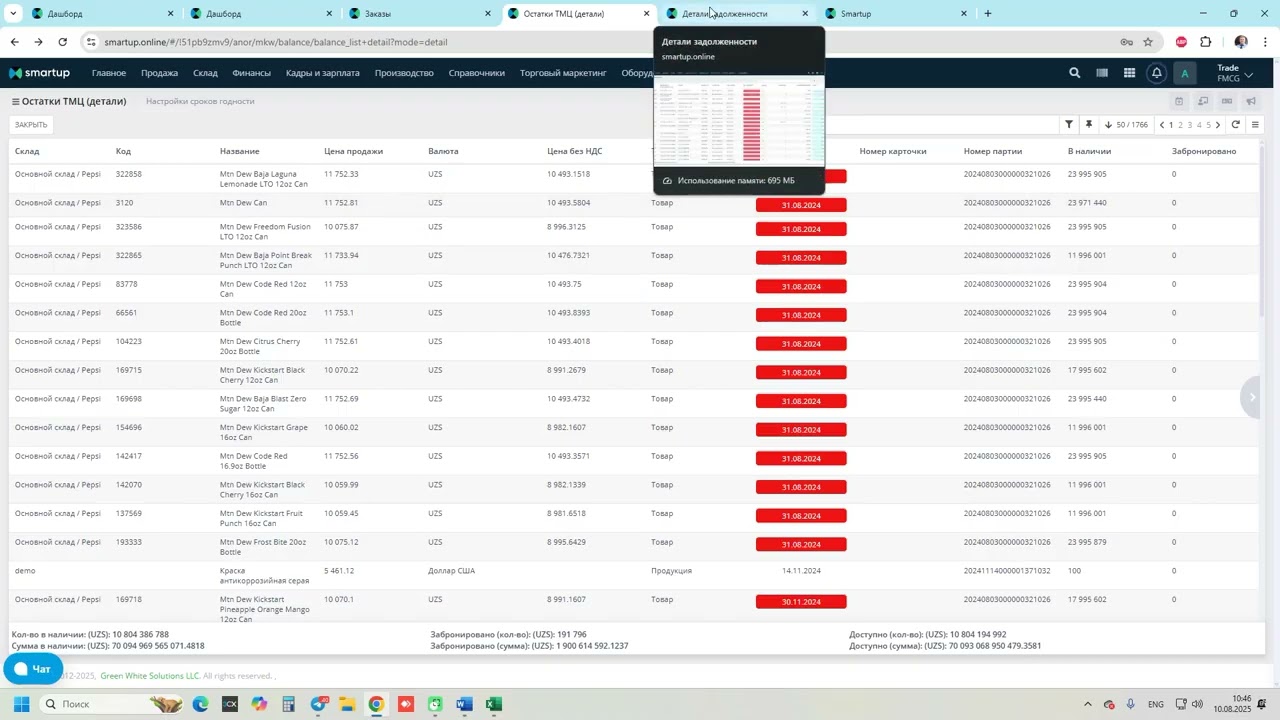Viewport: 1280px width, 720px height.
Task: Go back in browser history
Action: pos(14,42)
